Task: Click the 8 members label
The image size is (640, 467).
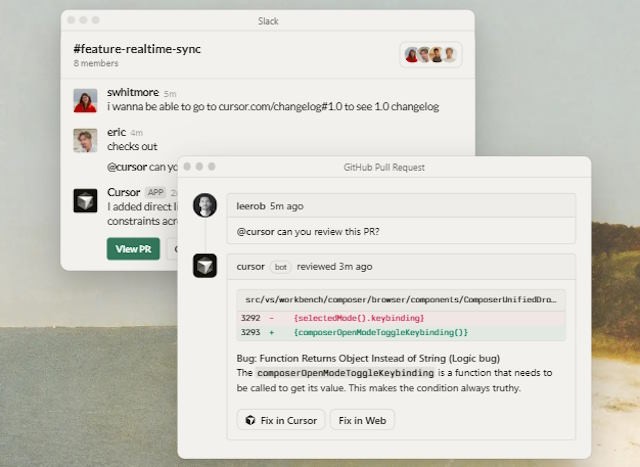Action: tap(96, 63)
